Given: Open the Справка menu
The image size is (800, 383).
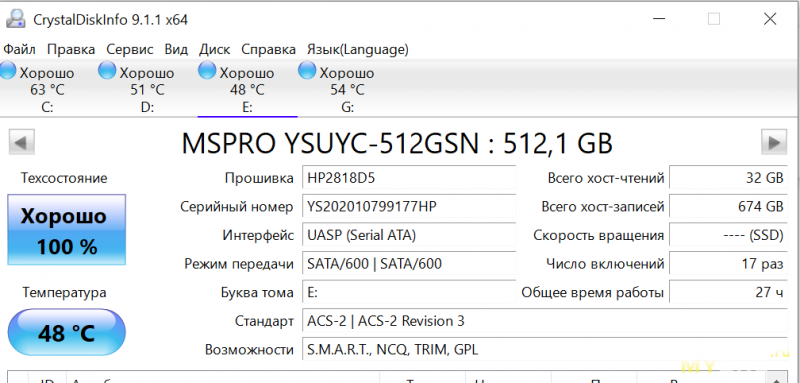Looking at the screenshot, I should 268,49.
